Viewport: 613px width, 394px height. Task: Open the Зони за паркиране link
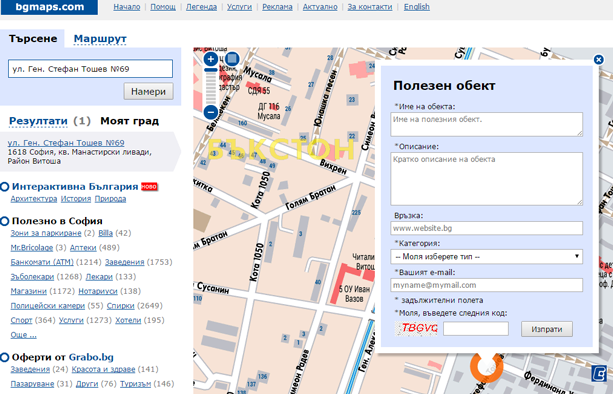(46, 233)
